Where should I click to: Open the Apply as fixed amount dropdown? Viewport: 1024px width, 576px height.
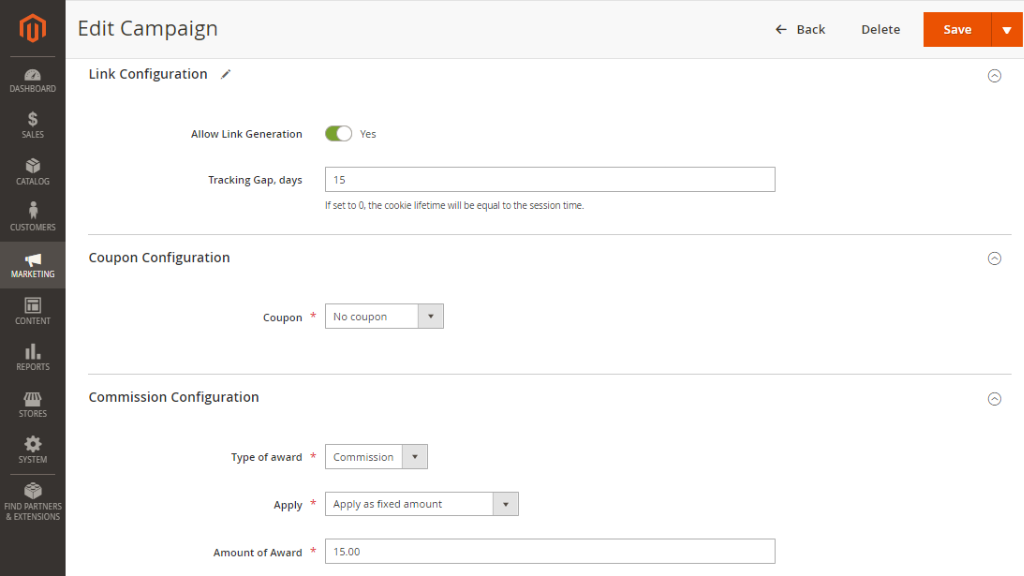coord(422,504)
